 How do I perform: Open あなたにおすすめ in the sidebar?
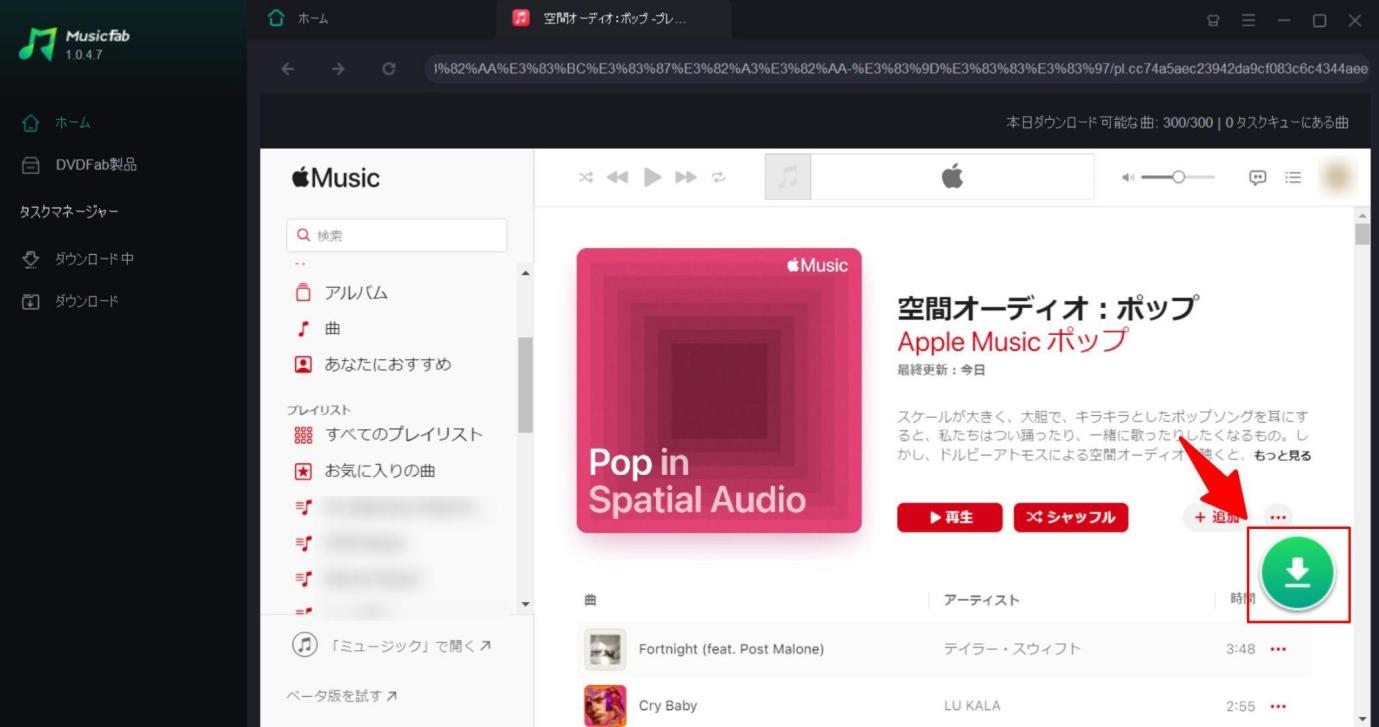pos(372,364)
